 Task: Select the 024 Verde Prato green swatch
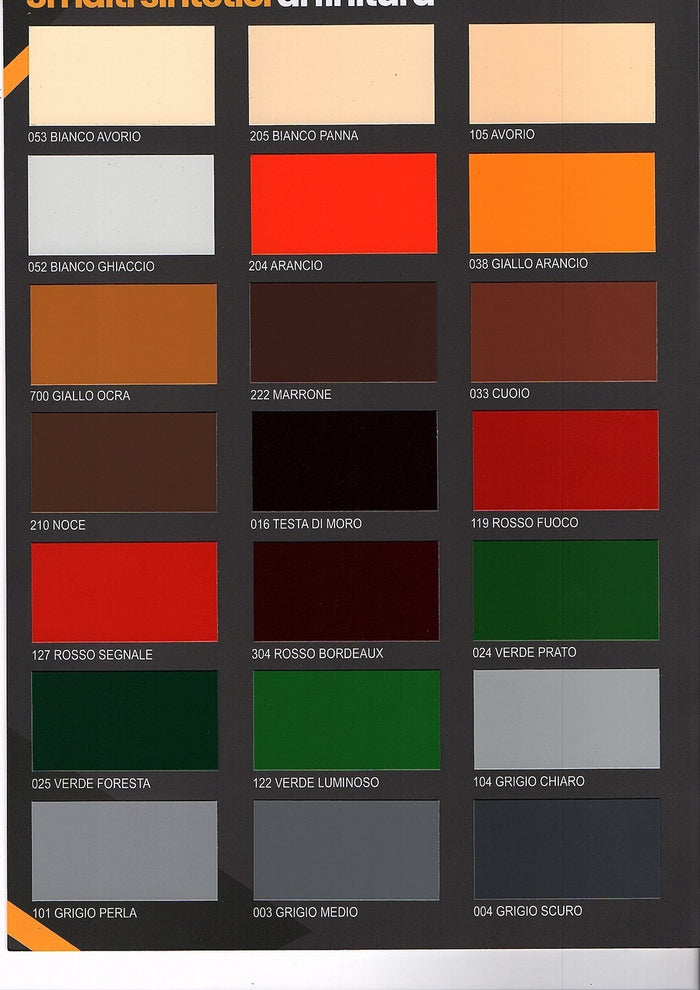[565, 590]
